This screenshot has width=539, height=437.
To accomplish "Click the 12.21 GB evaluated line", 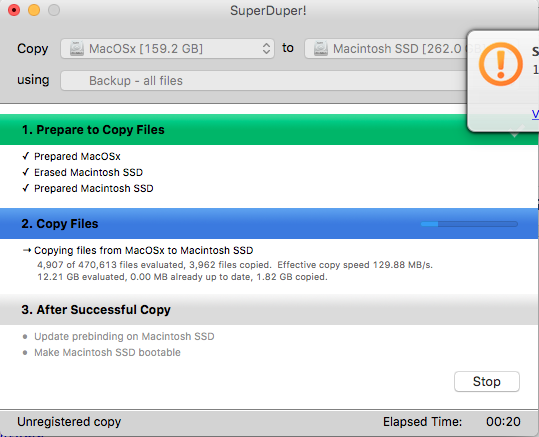I will point(182,277).
